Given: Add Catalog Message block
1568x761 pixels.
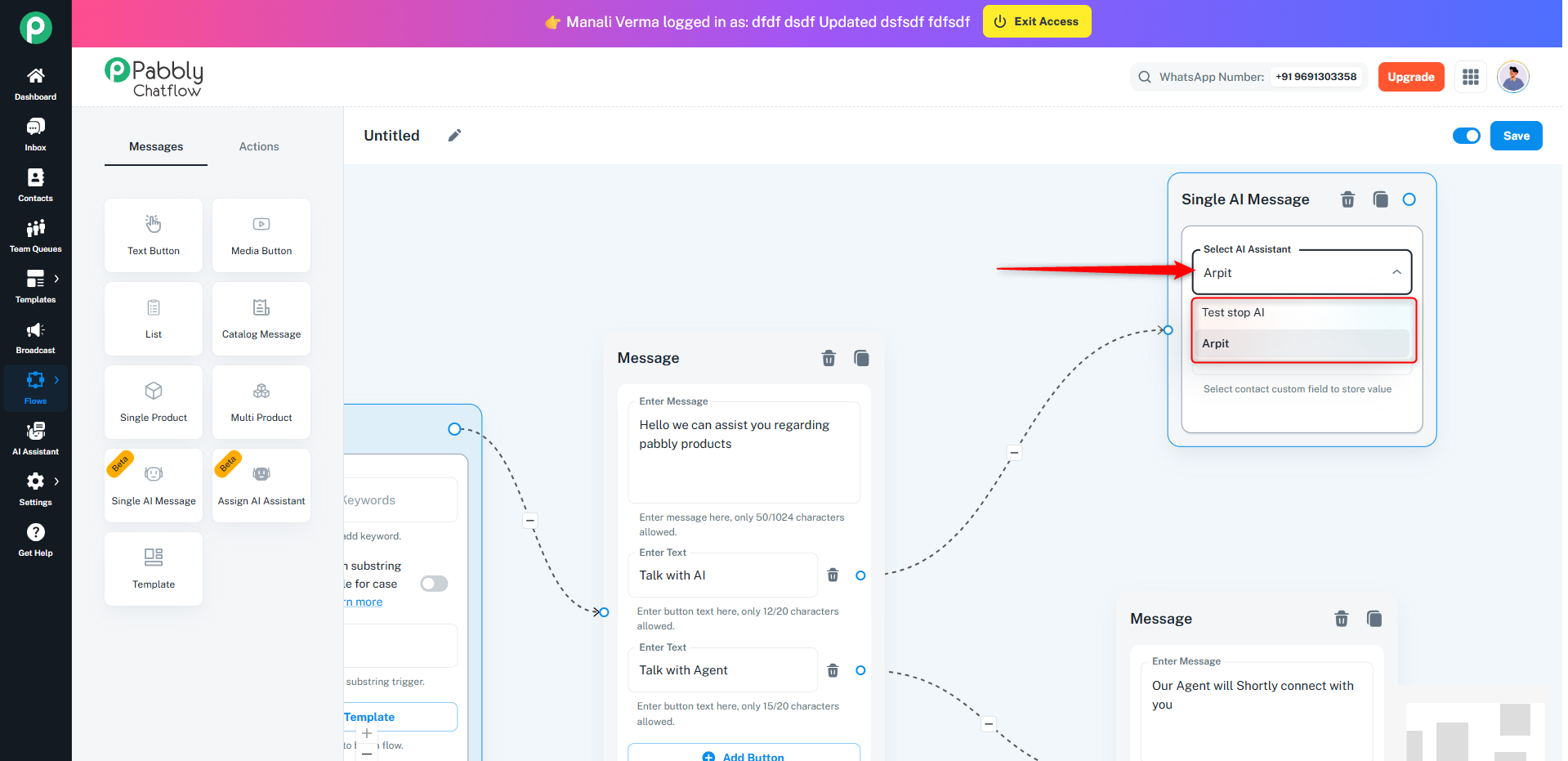Looking at the screenshot, I should 261,319.
